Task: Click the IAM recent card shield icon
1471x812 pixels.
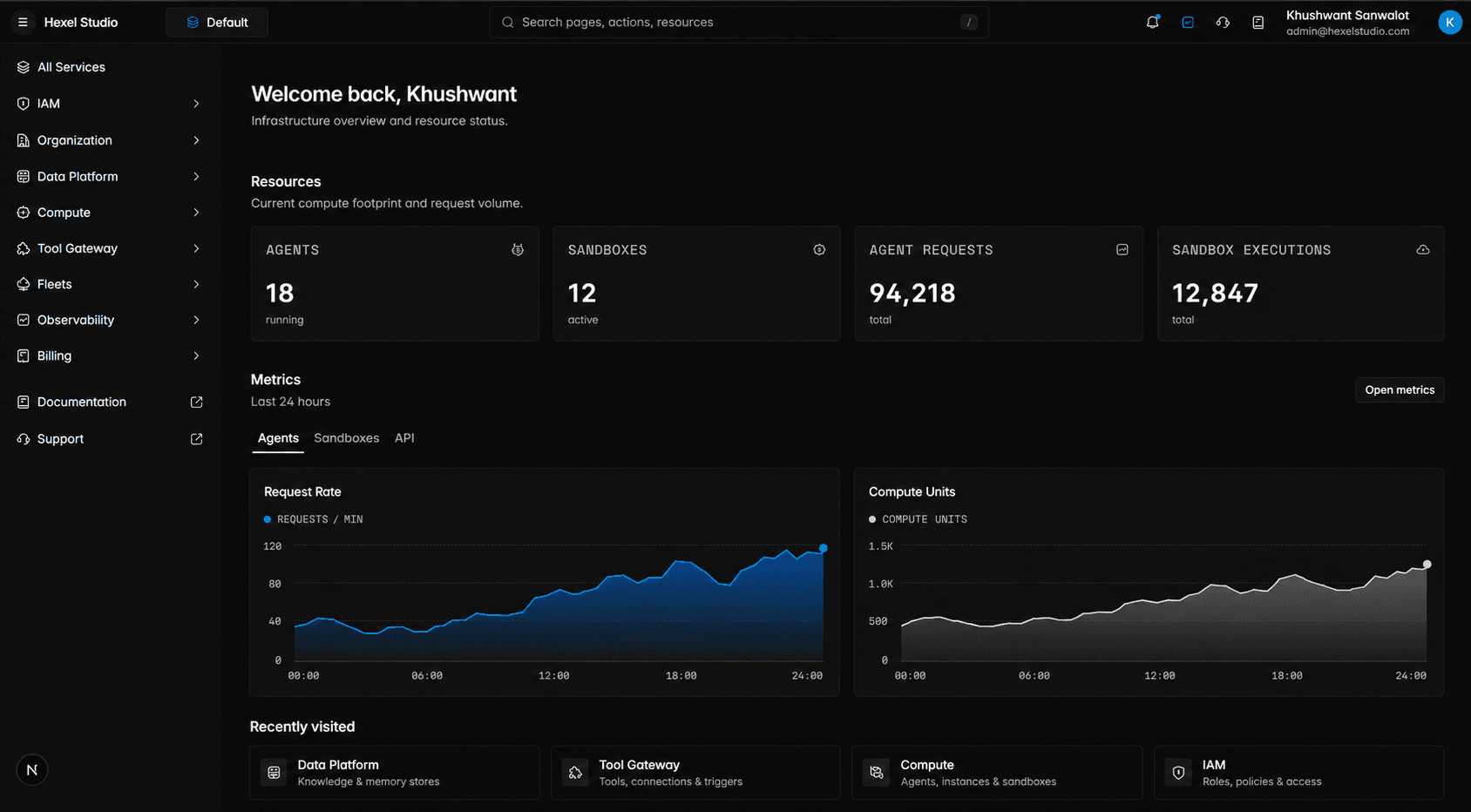Action: (1178, 773)
